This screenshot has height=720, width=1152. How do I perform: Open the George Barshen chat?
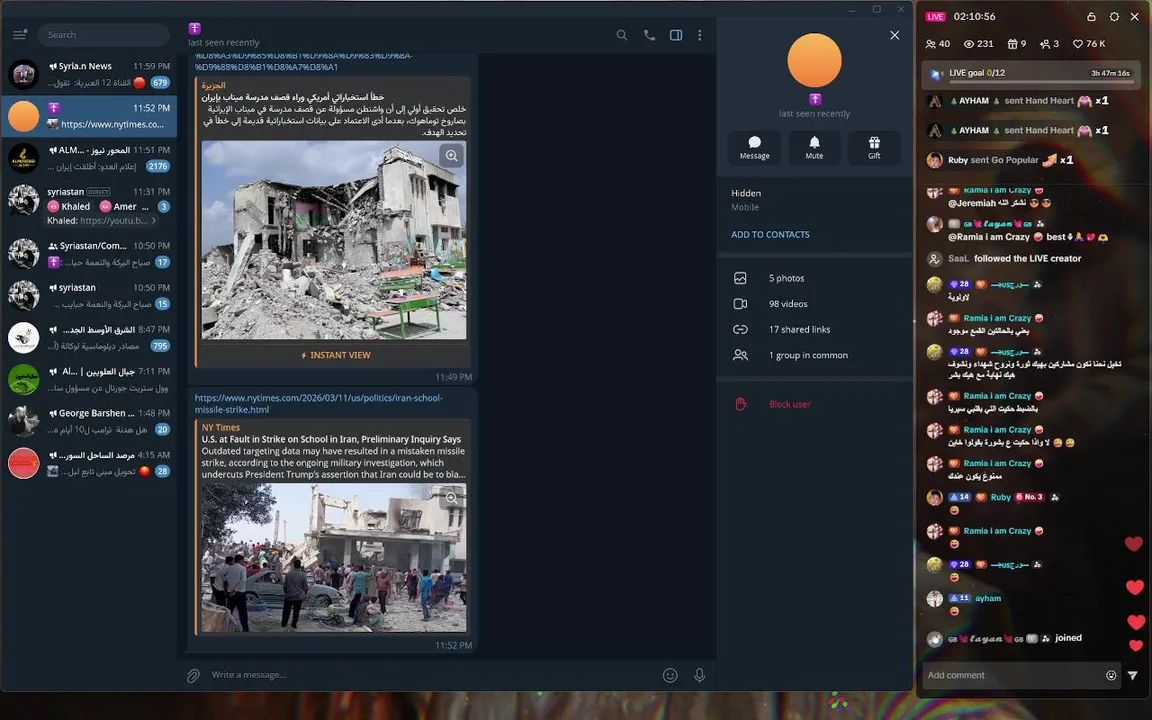(x=89, y=421)
